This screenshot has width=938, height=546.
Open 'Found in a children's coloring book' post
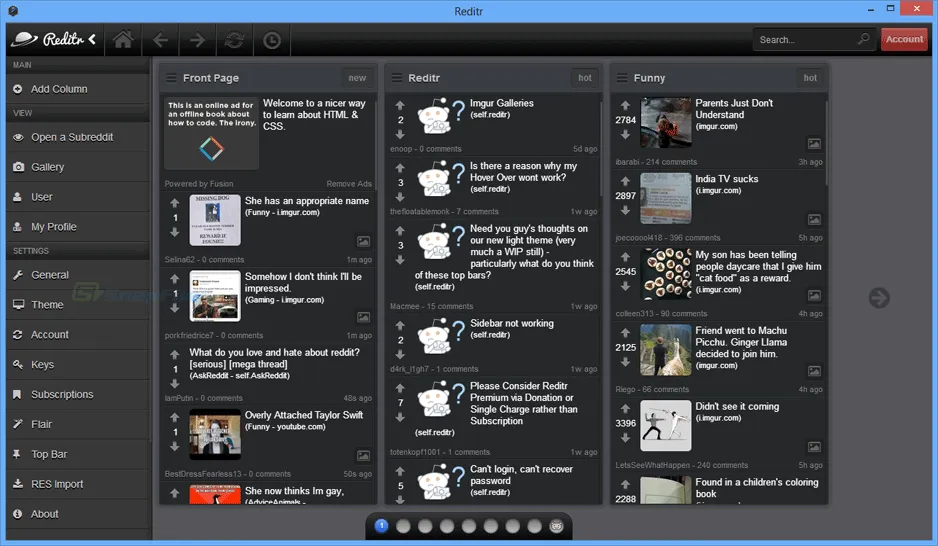[757, 488]
